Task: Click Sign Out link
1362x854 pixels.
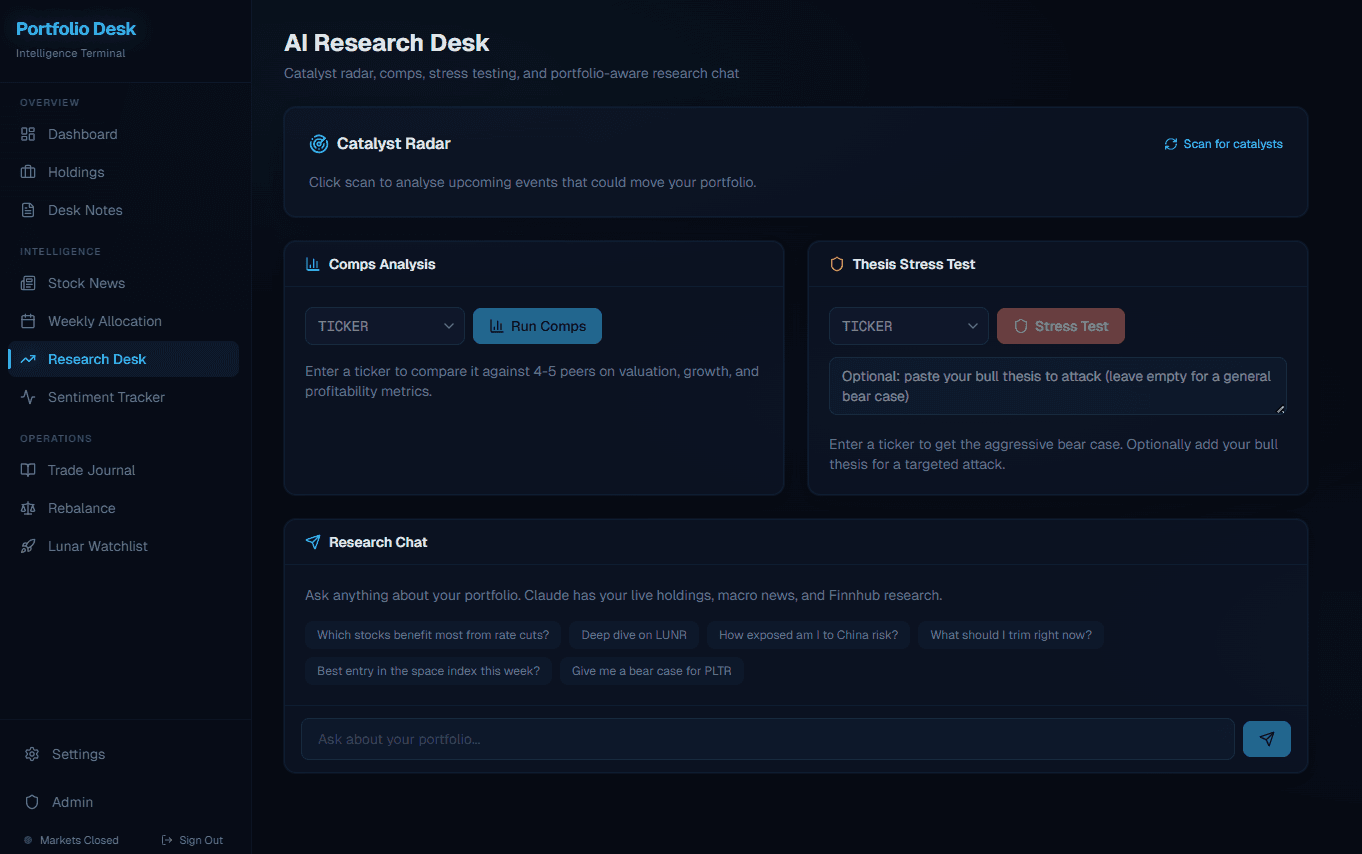Action: pos(192,840)
